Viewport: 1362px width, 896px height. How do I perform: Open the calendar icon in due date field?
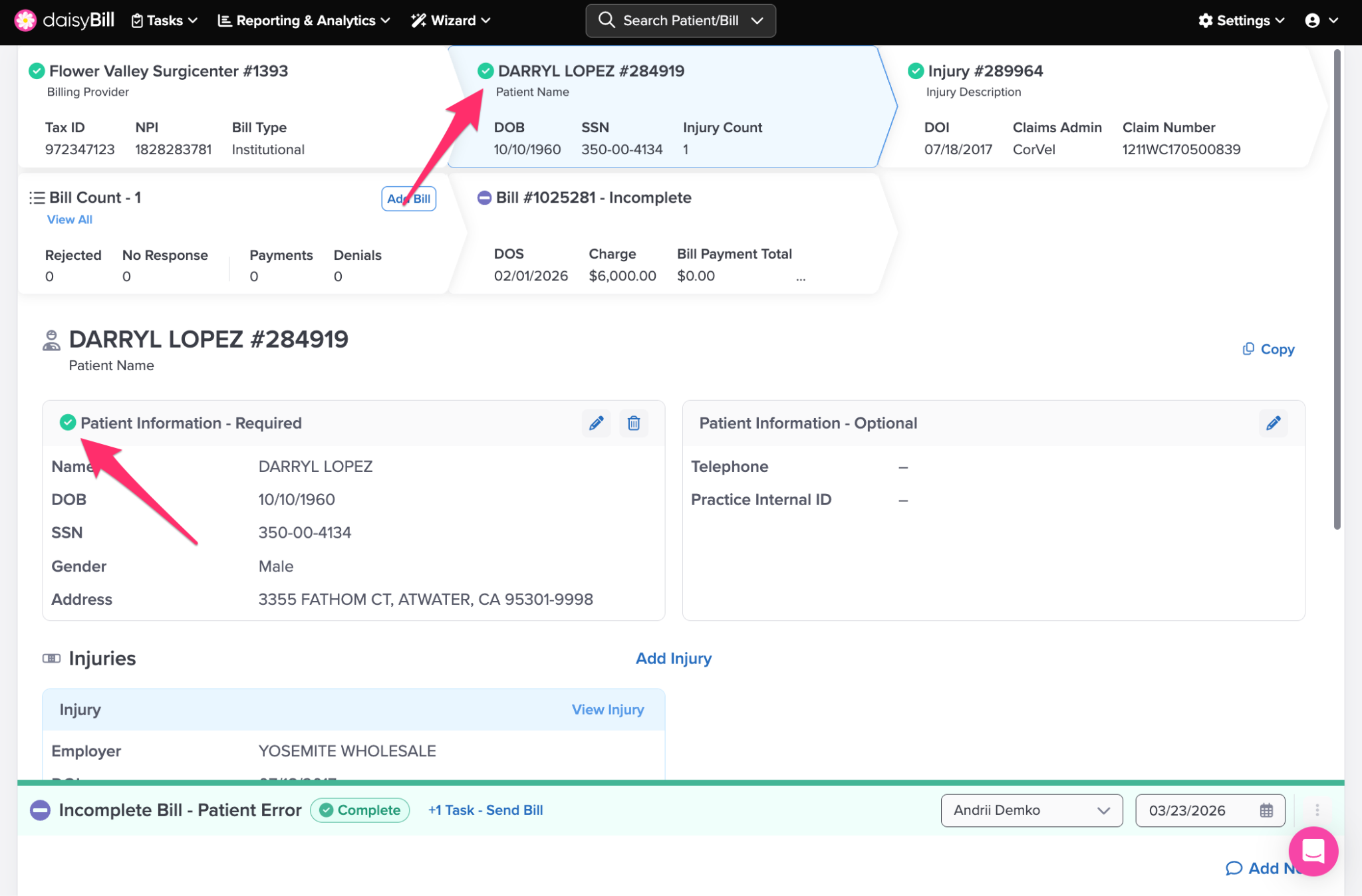pyautogui.click(x=1266, y=810)
